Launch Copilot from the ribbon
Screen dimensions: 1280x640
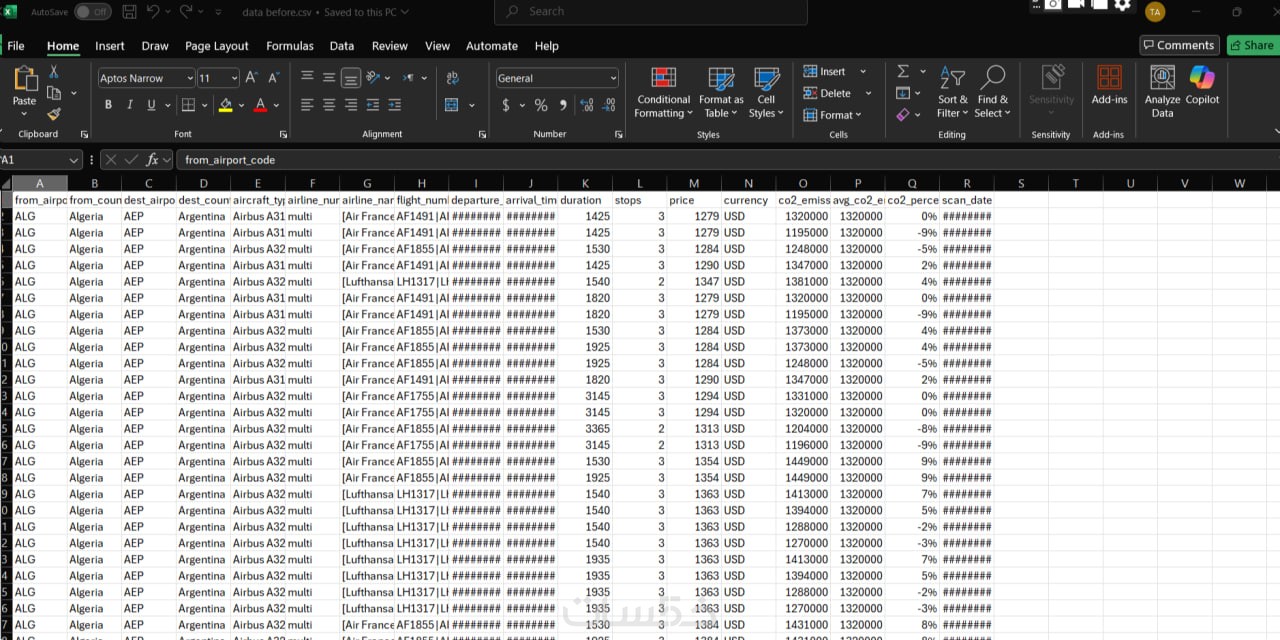click(x=1202, y=88)
